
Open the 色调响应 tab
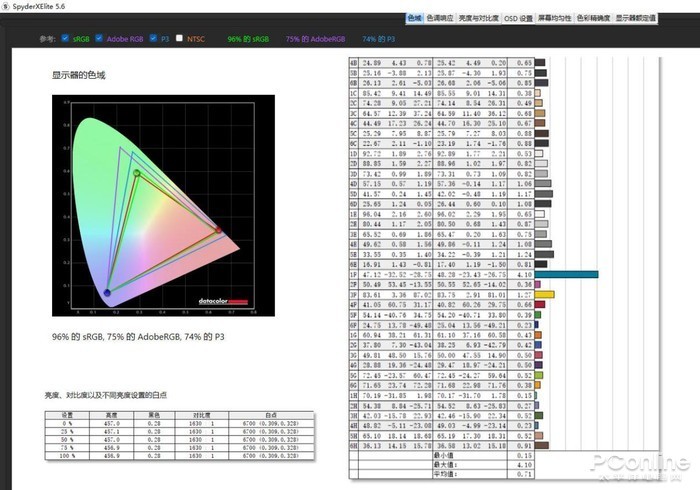[439, 18]
